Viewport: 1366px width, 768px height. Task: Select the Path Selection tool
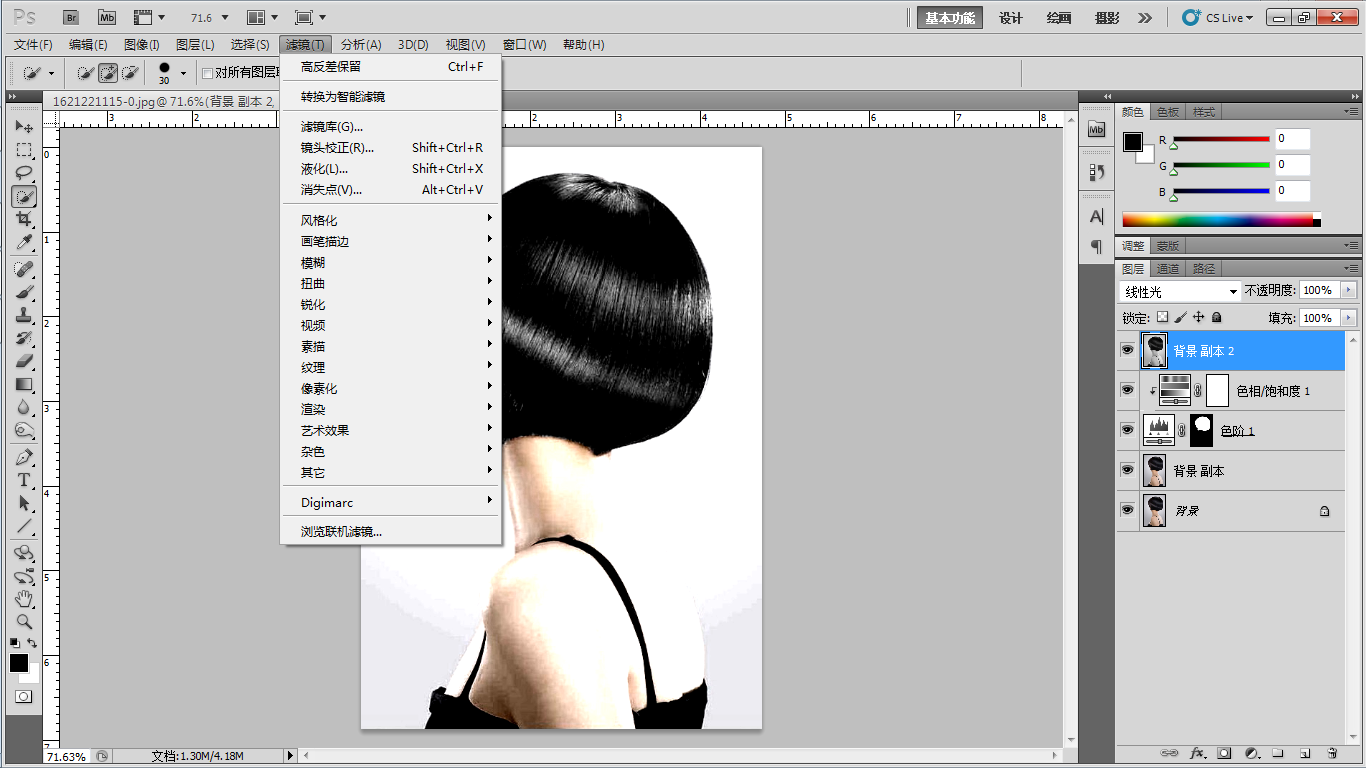[x=24, y=503]
